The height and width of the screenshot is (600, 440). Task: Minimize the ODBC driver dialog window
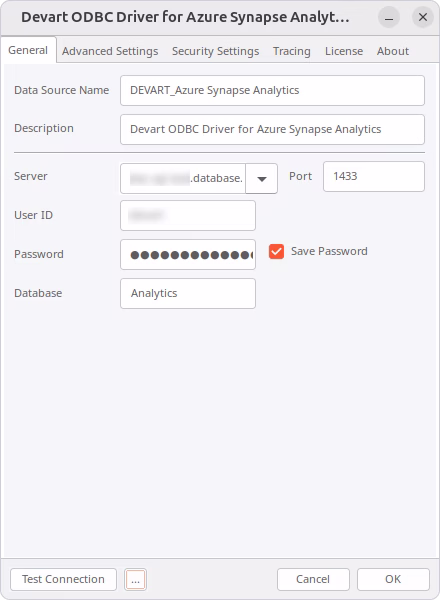(x=389, y=17)
